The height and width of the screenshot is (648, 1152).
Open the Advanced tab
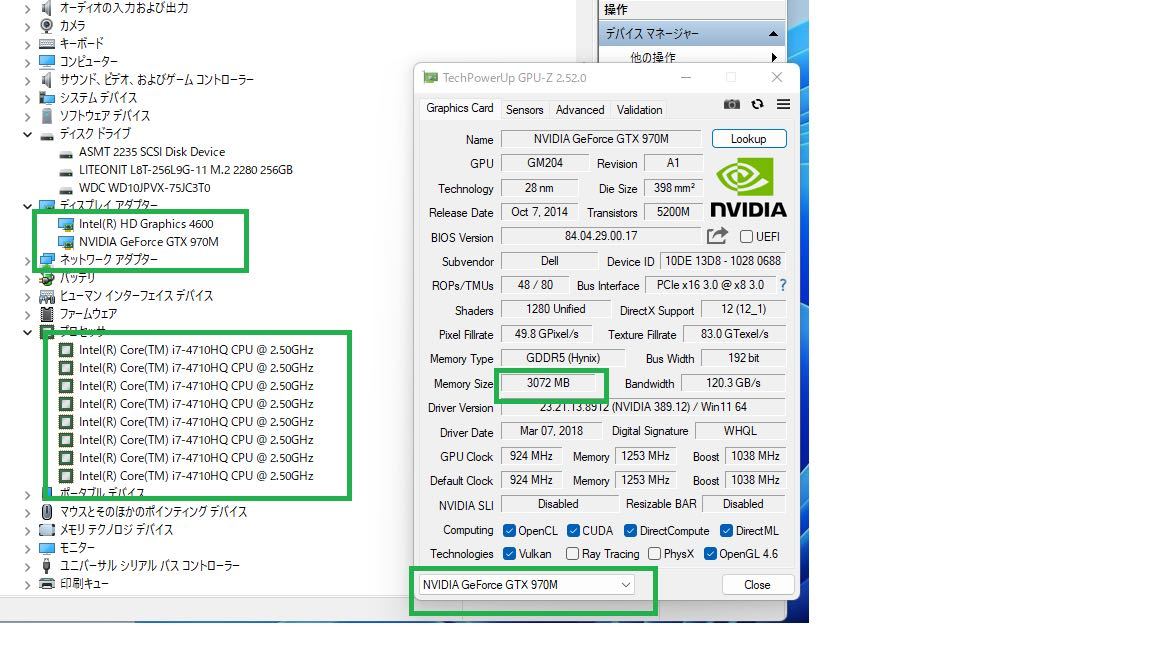[x=580, y=110]
